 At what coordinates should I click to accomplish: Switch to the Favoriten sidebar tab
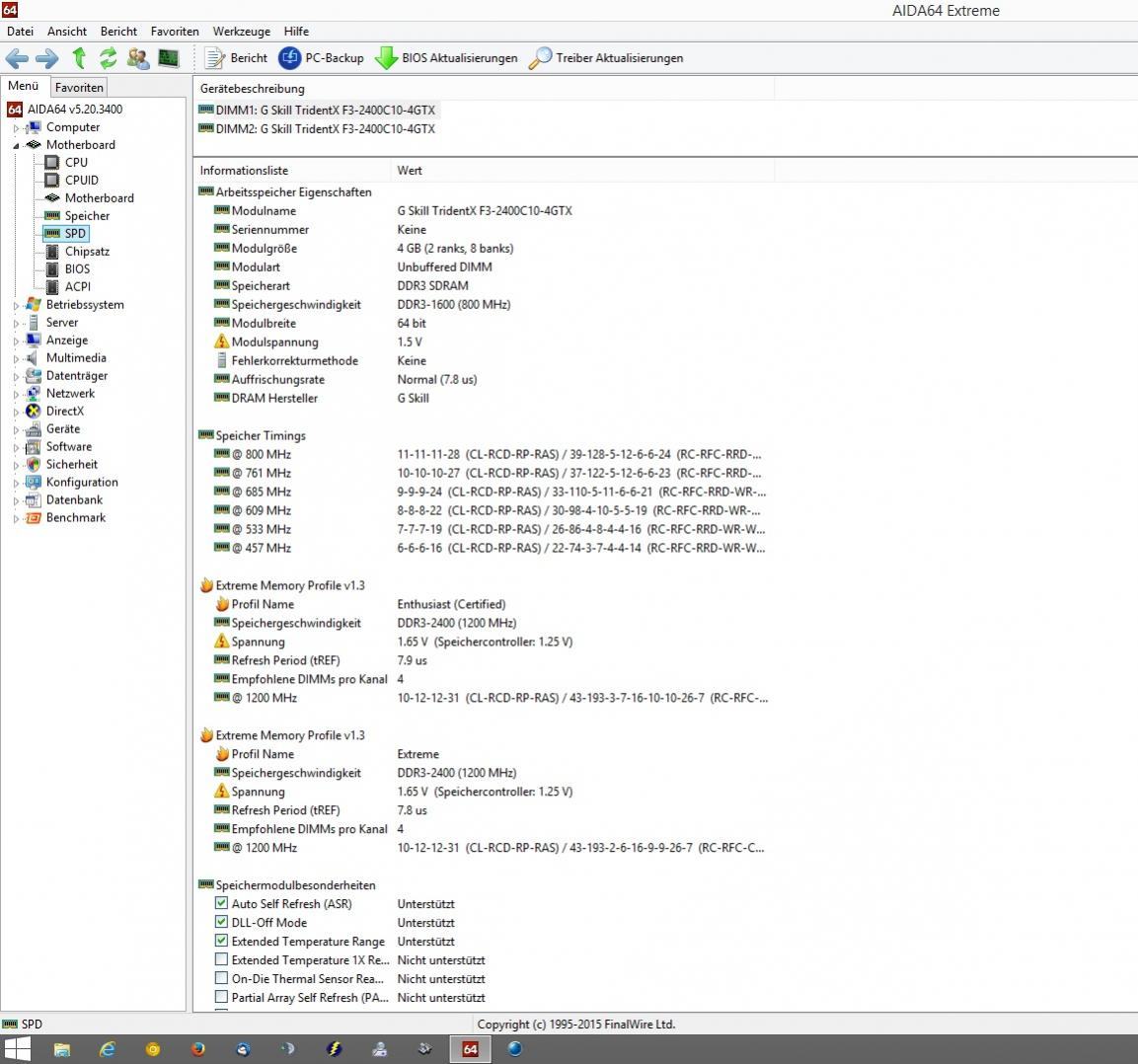pos(79,87)
